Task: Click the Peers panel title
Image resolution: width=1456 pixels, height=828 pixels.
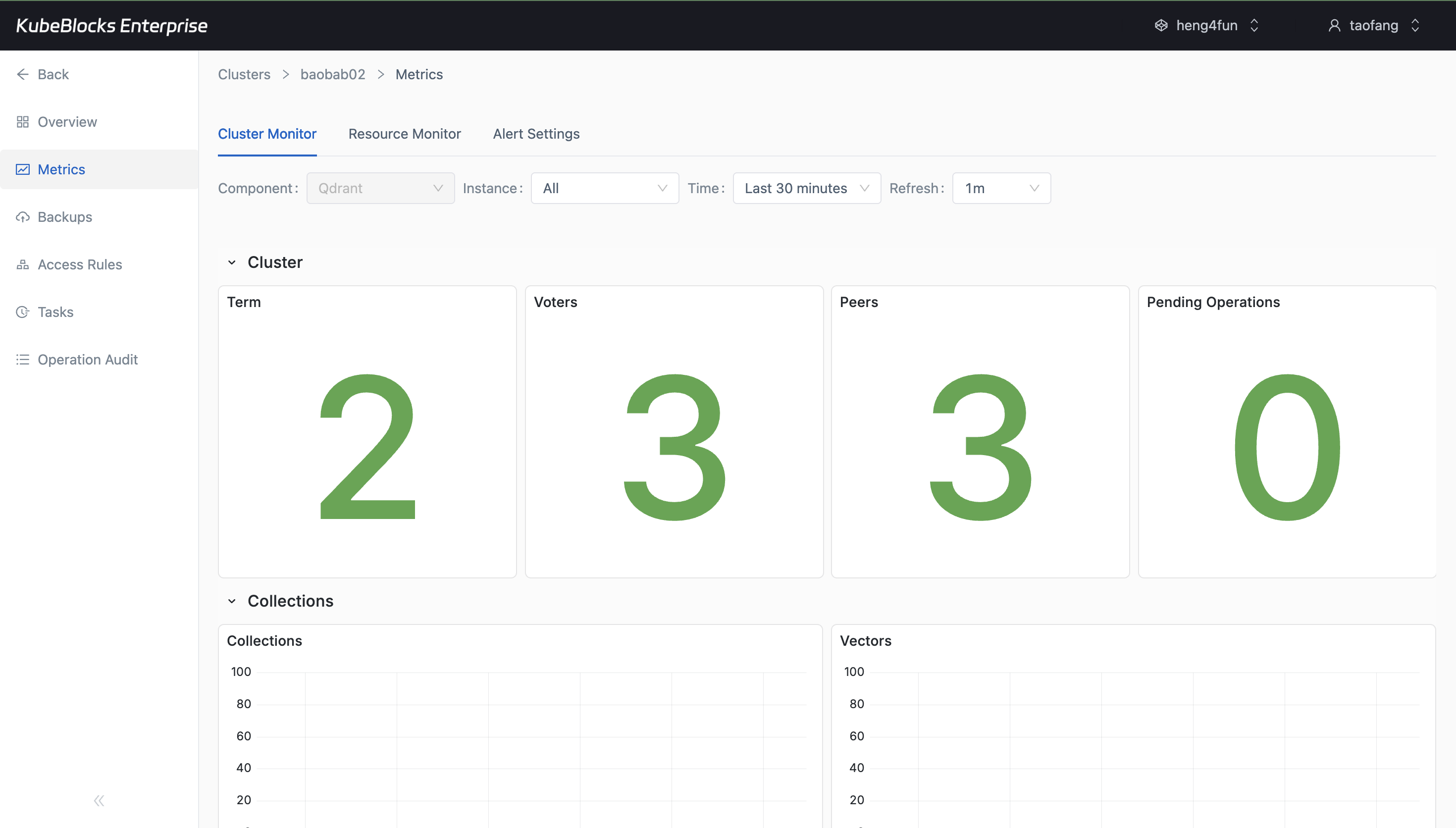Action: pyautogui.click(x=859, y=302)
